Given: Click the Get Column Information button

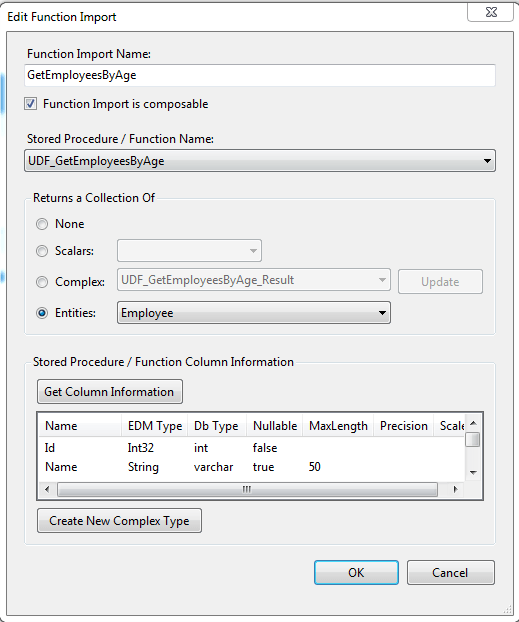Looking at the screenshot, I should click(110, 392).
